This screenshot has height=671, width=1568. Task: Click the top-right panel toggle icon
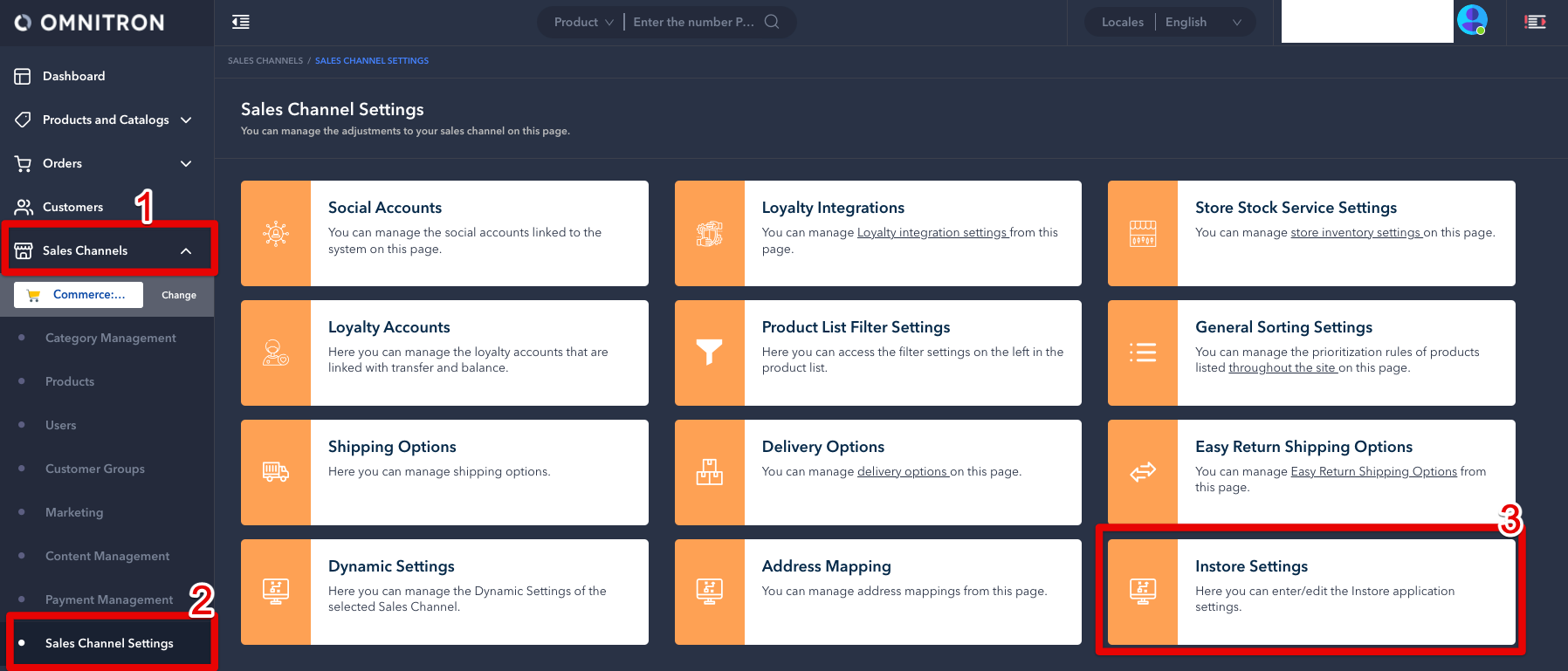click(x=1535, y=22)
